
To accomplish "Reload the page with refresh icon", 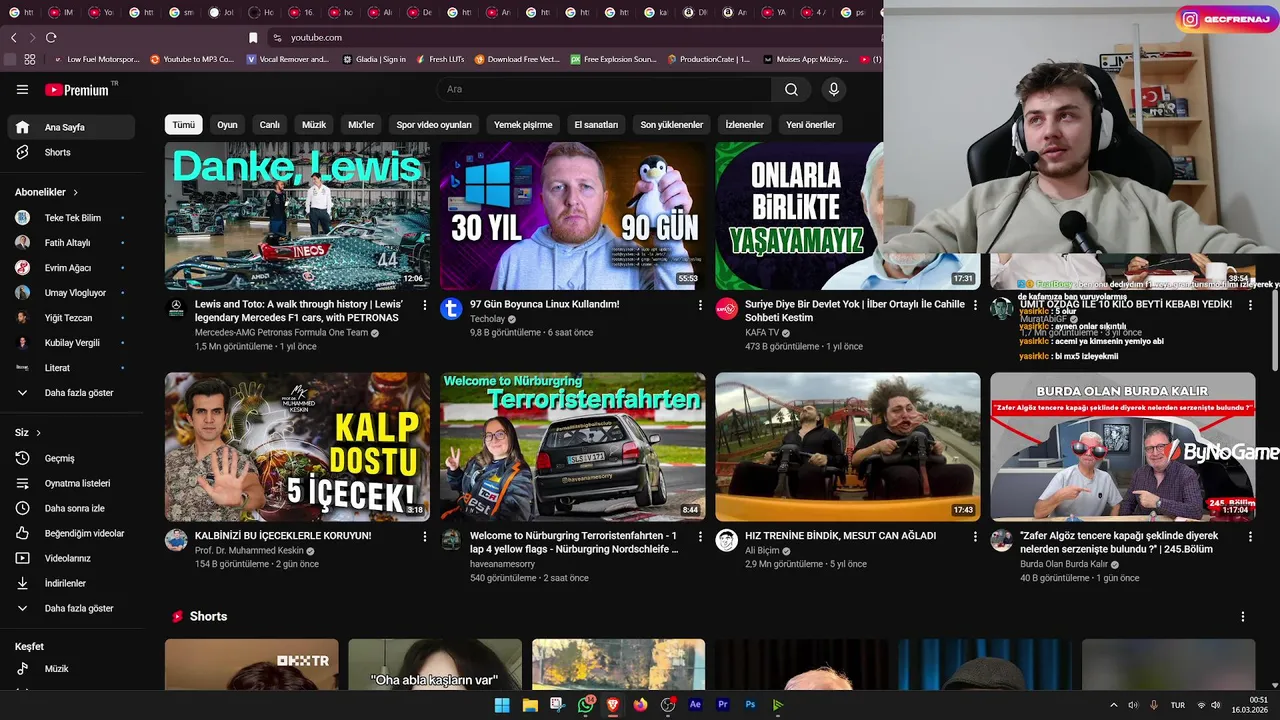I will pyautogui.click(x=51, y=37).
